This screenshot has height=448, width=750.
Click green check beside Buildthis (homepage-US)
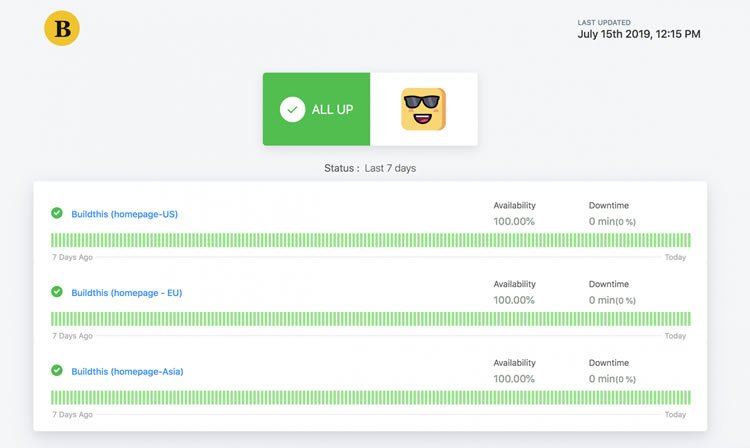click(57, 213)
